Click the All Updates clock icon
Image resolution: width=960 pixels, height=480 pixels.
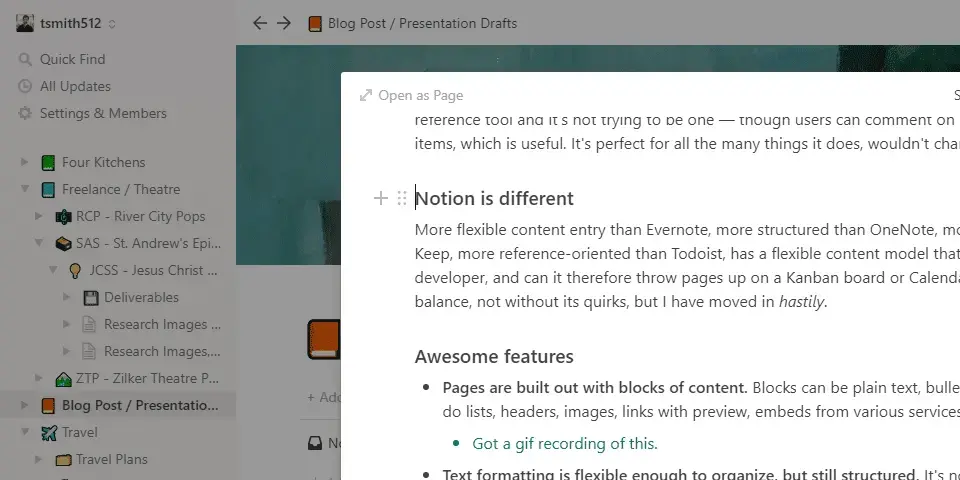(25, 86)
